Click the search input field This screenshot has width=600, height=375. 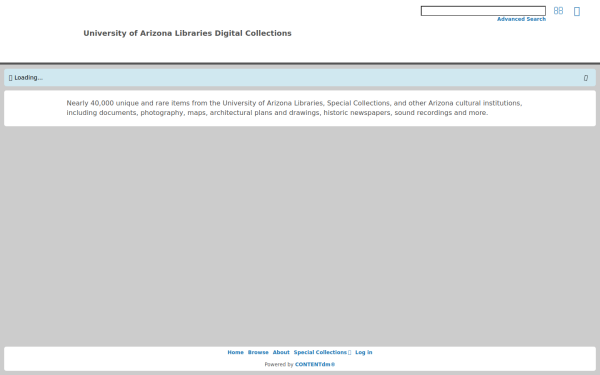point(483,11)
